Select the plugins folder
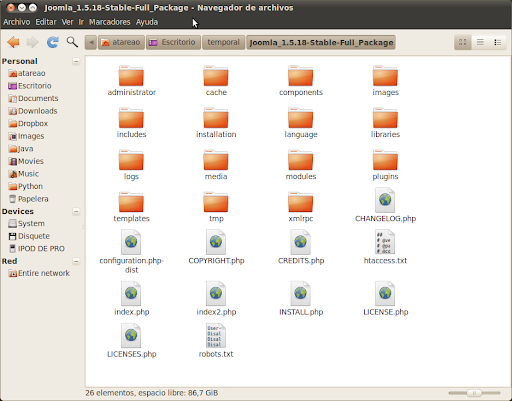512x401 pixels. pos(385,165)
